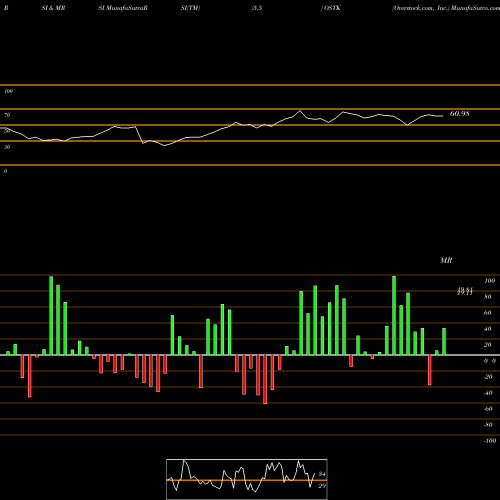Click the "SI & MR" header text

click(x=53, y=8)
